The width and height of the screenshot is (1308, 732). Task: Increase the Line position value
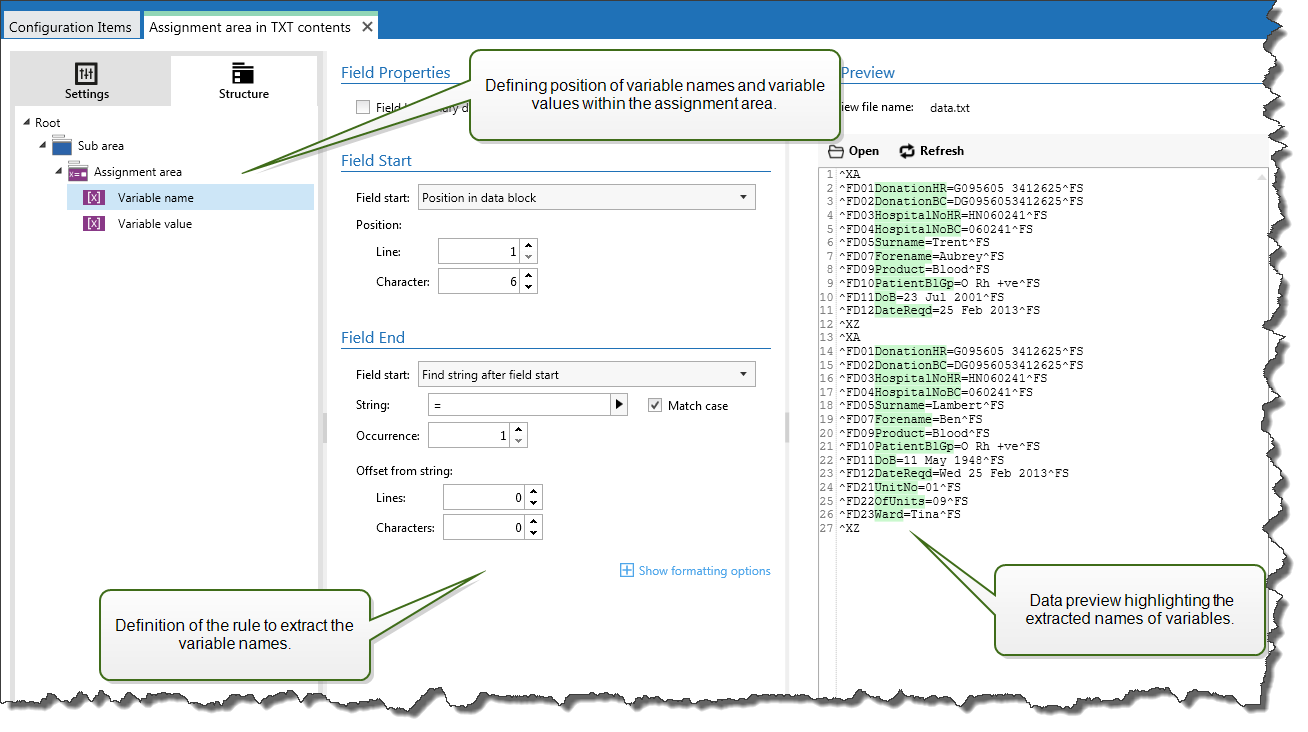pyautogui.click(x=529, y=246)
